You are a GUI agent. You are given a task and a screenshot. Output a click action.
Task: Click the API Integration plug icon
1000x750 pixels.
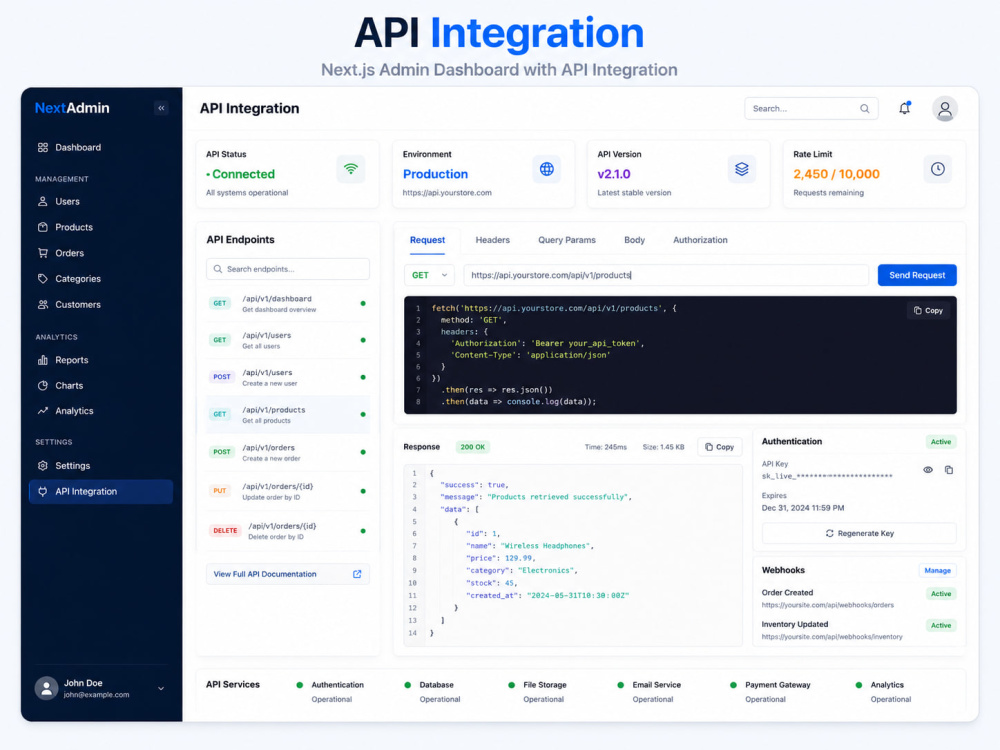[43, 492]
